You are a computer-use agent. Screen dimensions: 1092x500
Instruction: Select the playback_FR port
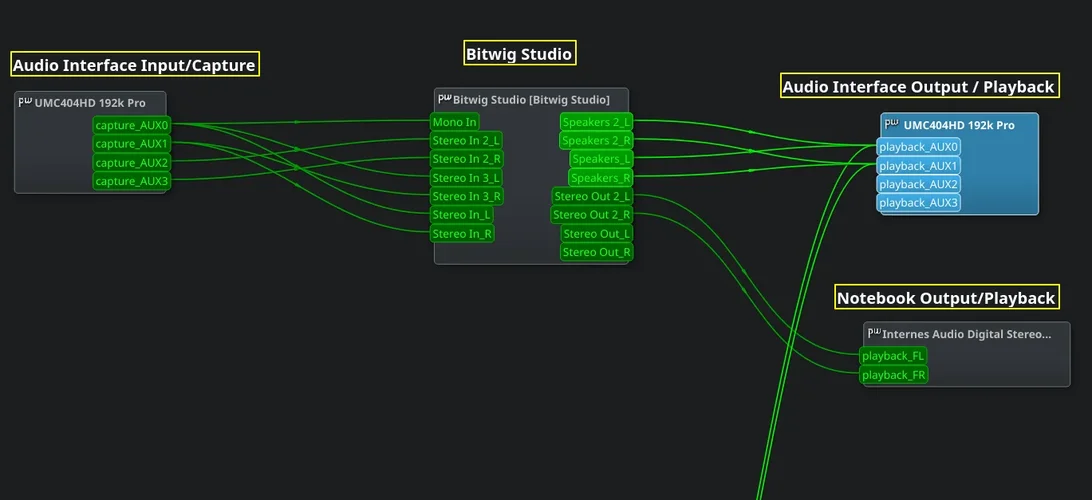click(x=894, y=375)
